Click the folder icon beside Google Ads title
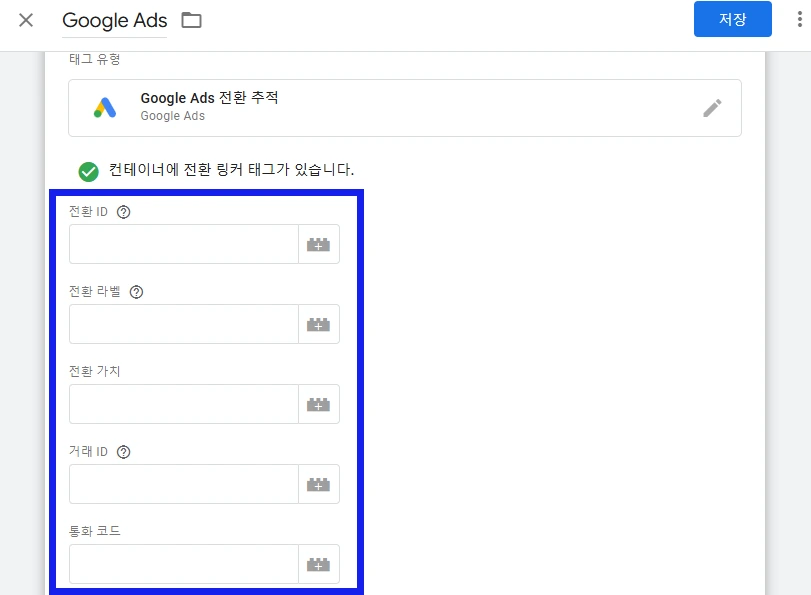Screen dimensions: 811x595 tap(191, 21)
